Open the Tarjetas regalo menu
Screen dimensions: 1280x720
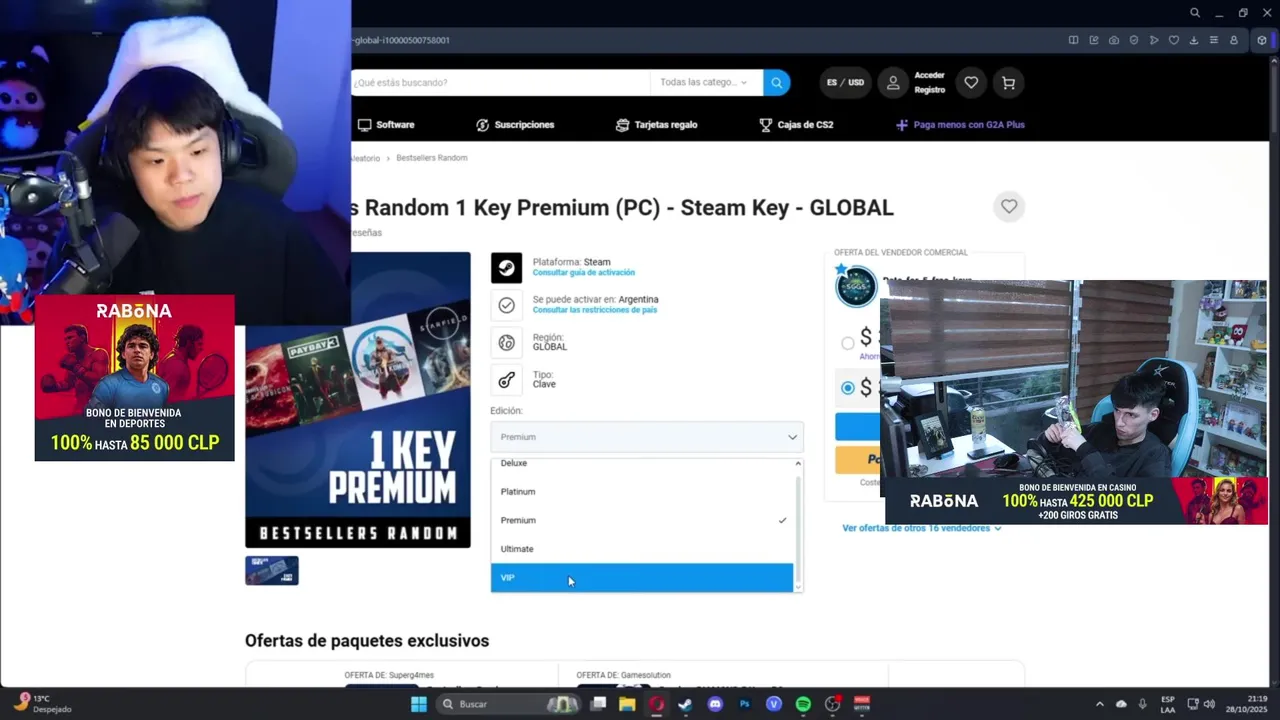tap(656, 125)
